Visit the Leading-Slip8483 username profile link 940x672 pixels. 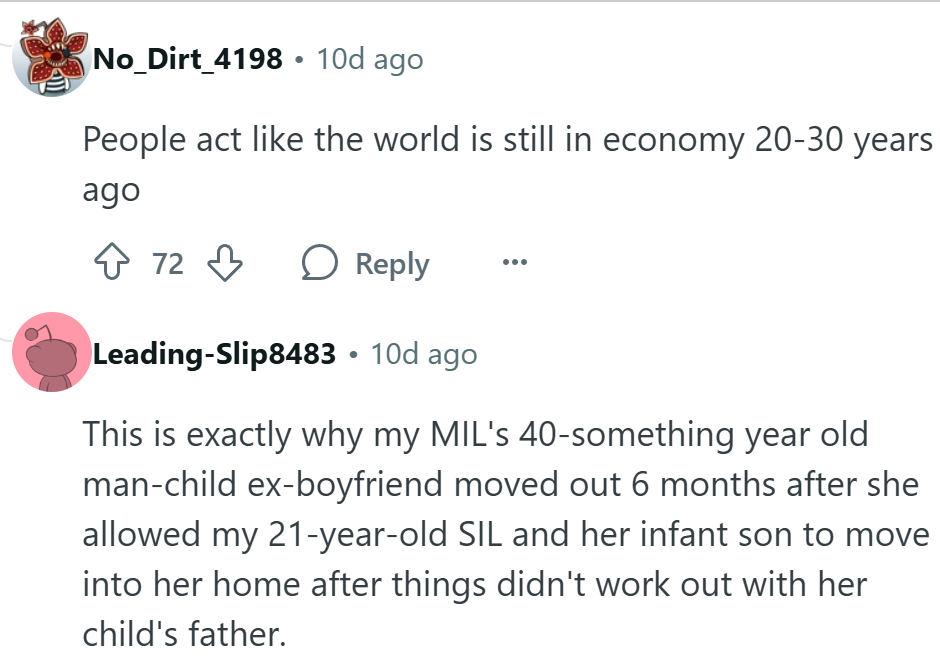pos(214,354)
